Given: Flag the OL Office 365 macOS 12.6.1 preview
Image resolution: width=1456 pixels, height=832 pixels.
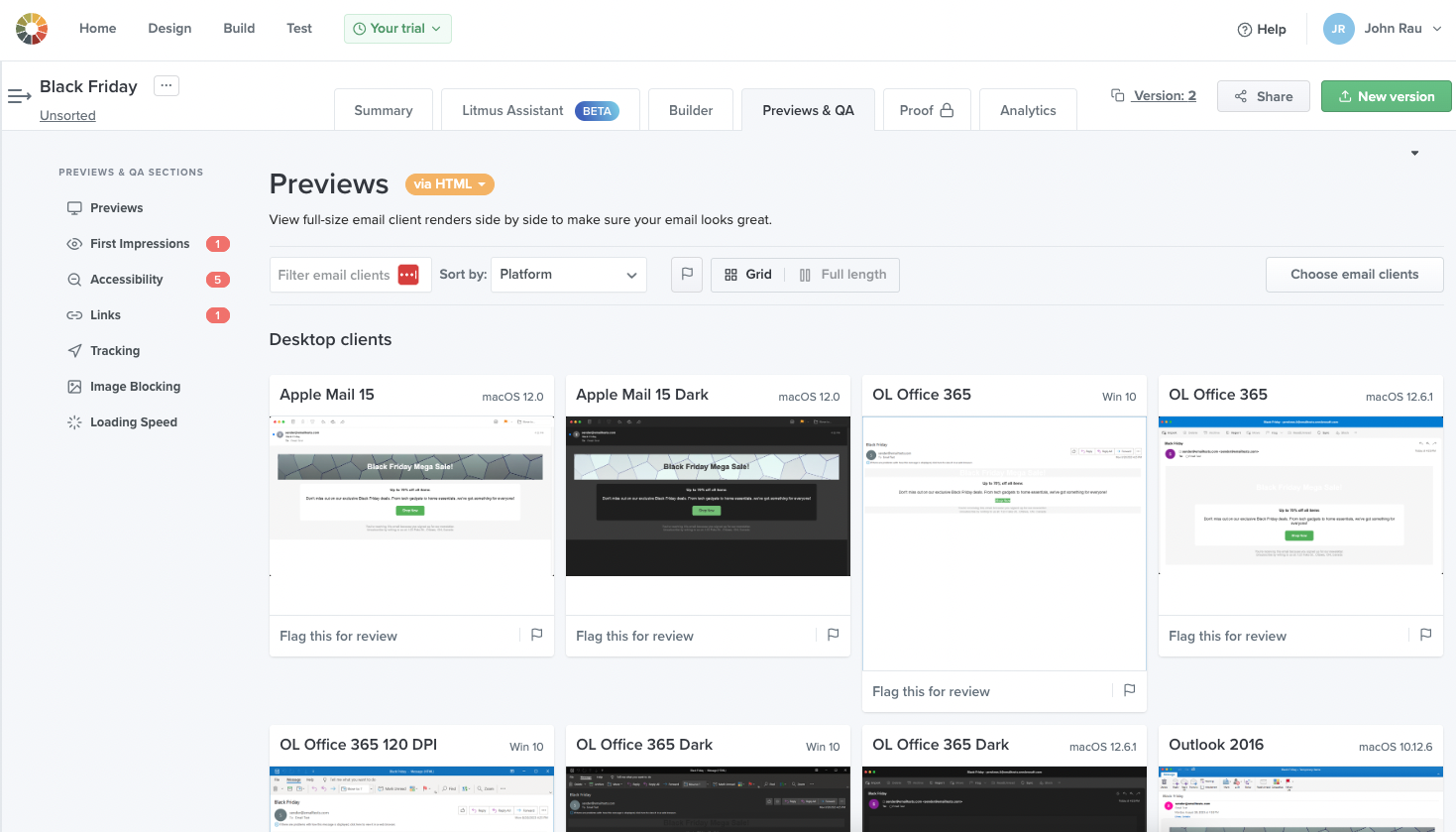Looking at the screenshot, I should point(1425,635).
